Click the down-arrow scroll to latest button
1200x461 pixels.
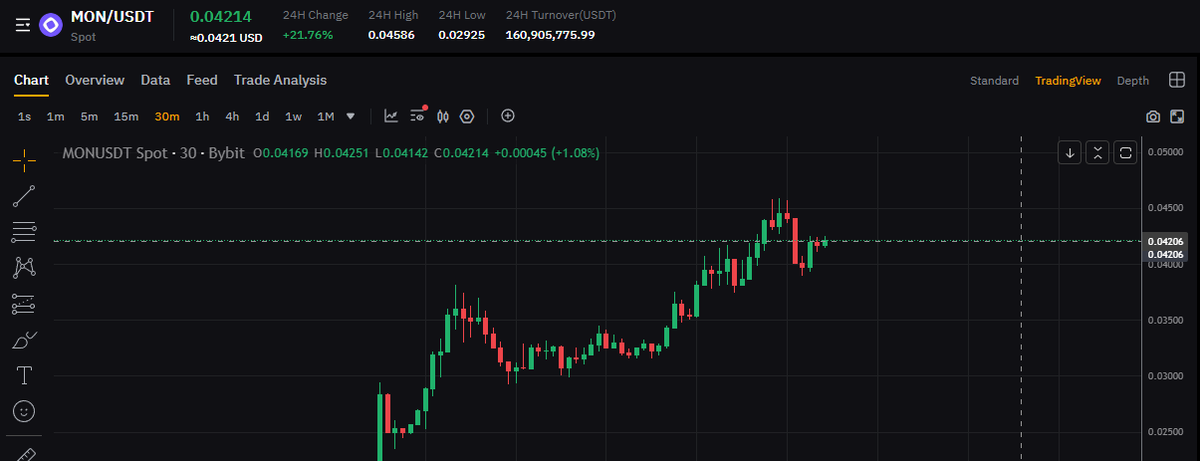[1070, 153]
